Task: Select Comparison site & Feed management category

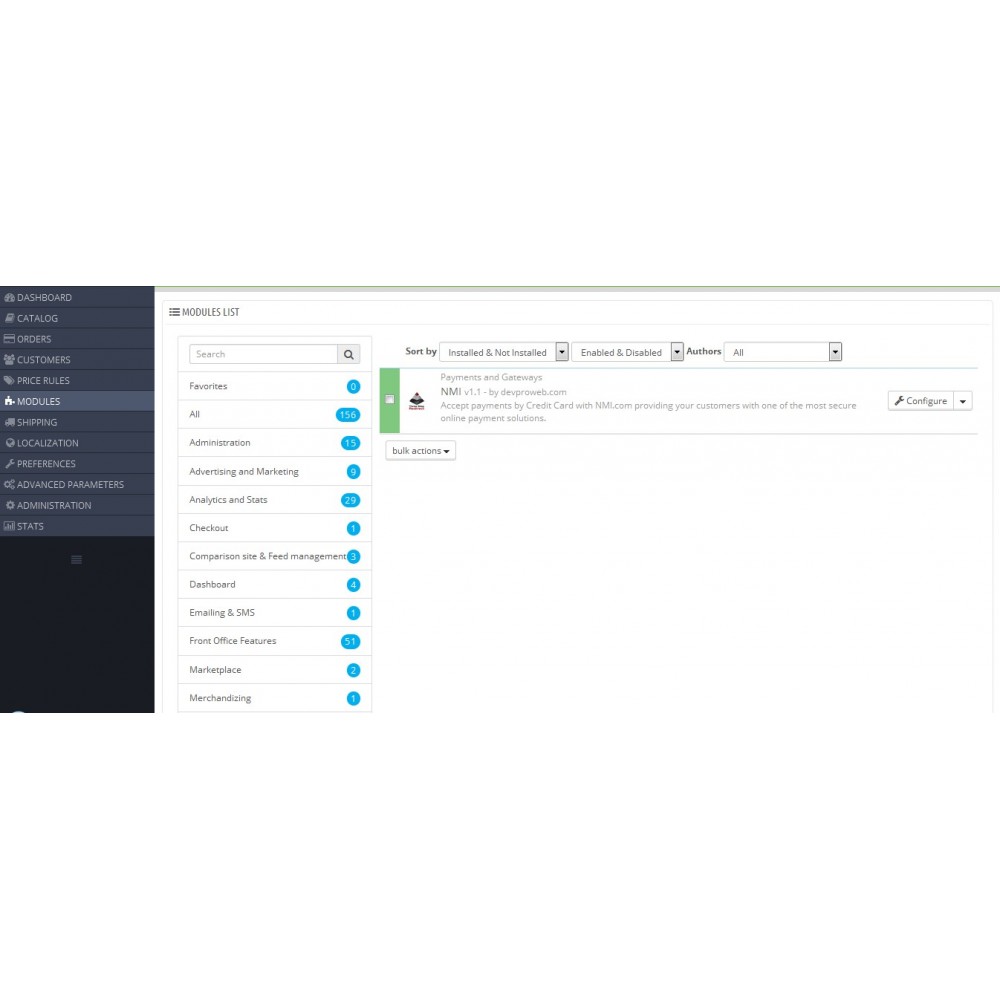Action: point(275,556)
